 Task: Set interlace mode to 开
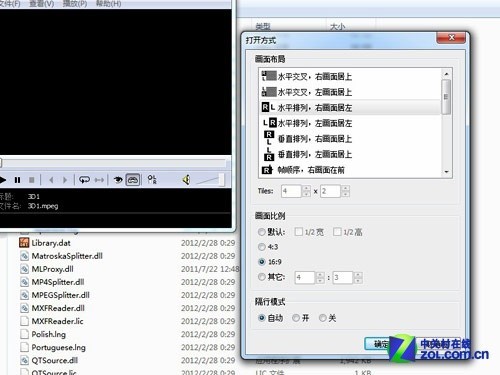tap(296, 318)
